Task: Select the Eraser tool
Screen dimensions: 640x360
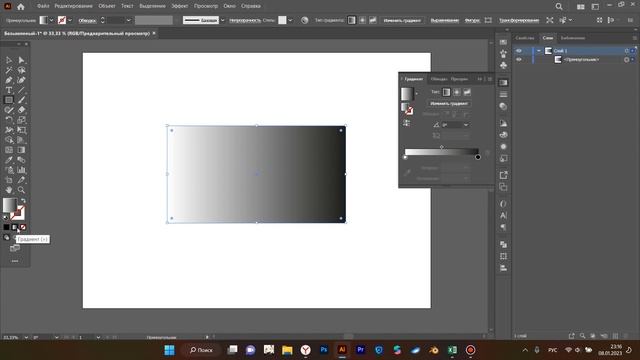Action: [x=22, y=110]
